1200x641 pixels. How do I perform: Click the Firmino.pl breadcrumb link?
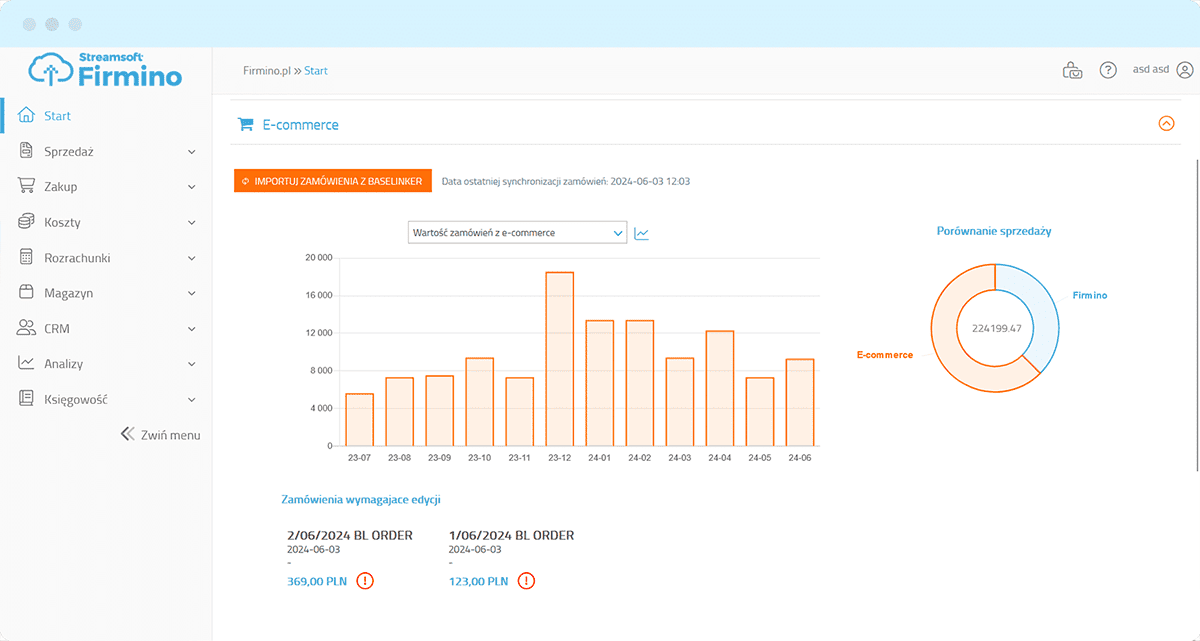click(x=266, y=71)
